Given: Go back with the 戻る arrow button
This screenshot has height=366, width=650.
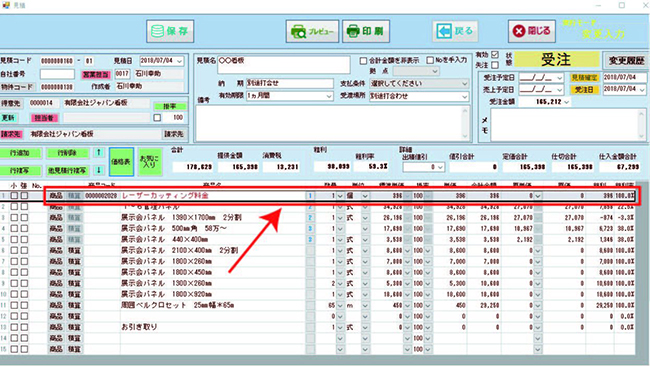Looking at the screenshot, I should pos(455,31).
